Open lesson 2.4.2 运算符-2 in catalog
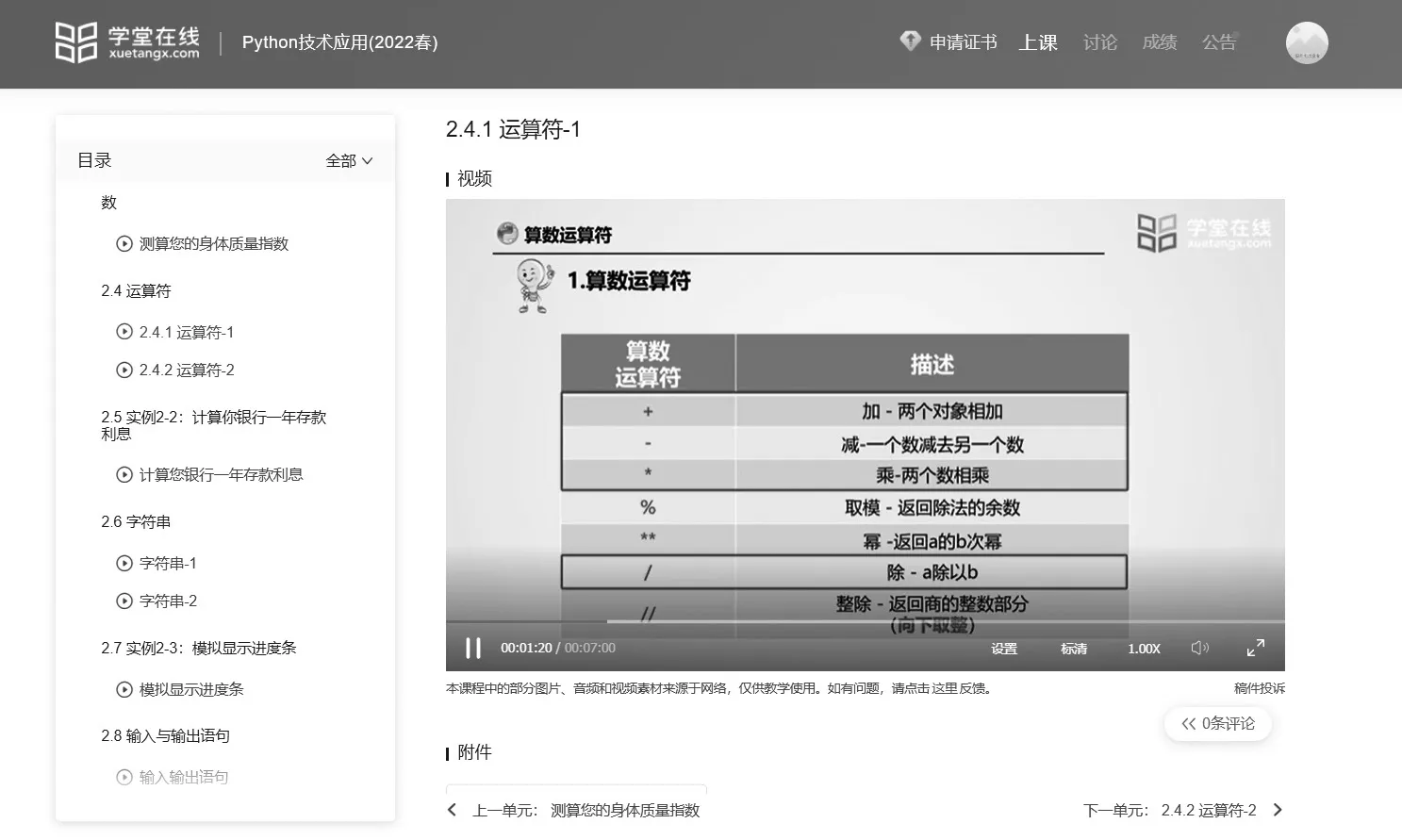The width and height of the screenshot is (1402, 840). 187,370
